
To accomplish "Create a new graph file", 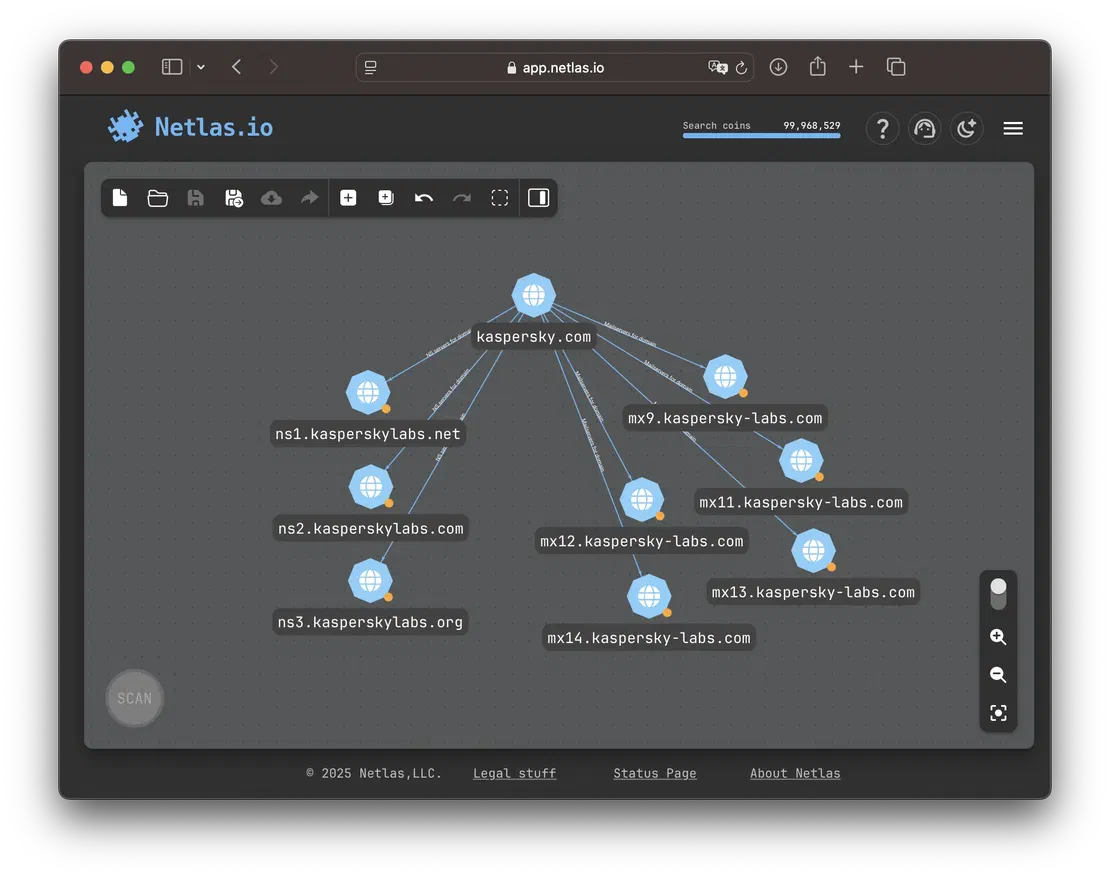I will 120,197.
